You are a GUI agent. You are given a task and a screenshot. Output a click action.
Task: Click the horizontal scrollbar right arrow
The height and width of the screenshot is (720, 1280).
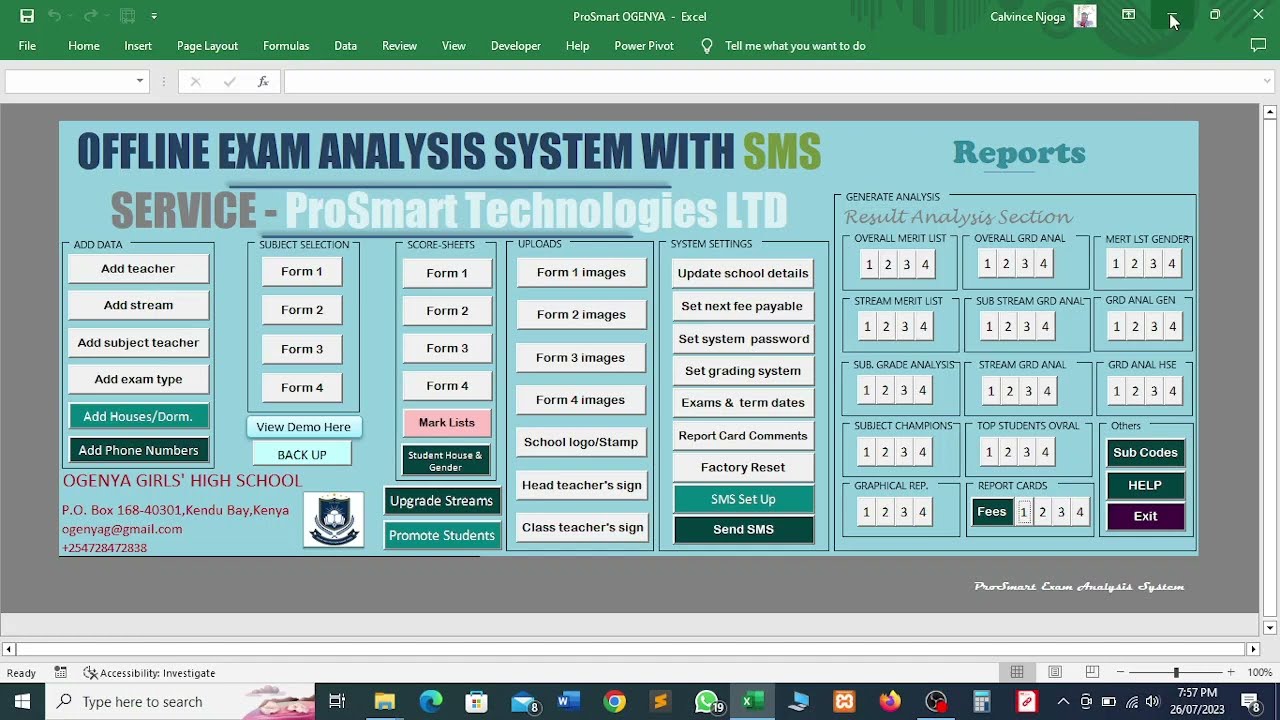tap(1253, 650)
